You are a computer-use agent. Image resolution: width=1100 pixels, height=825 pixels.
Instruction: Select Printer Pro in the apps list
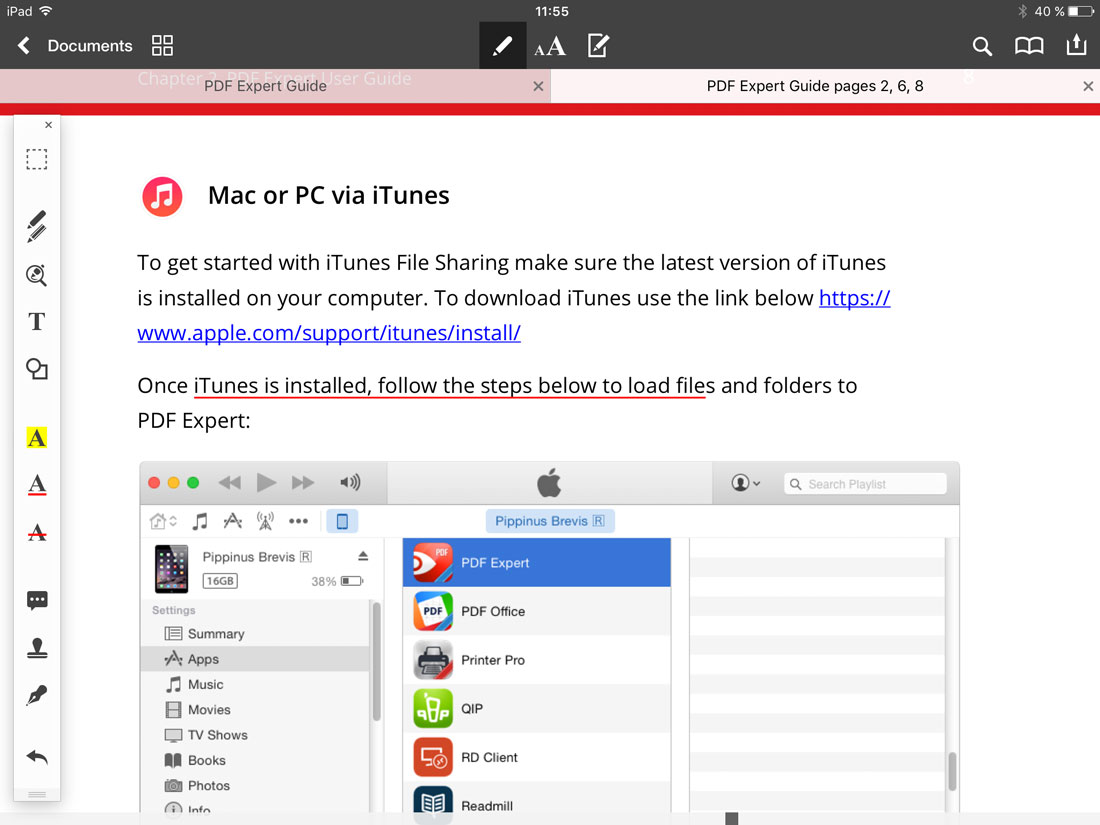click(x=537, y=660)
